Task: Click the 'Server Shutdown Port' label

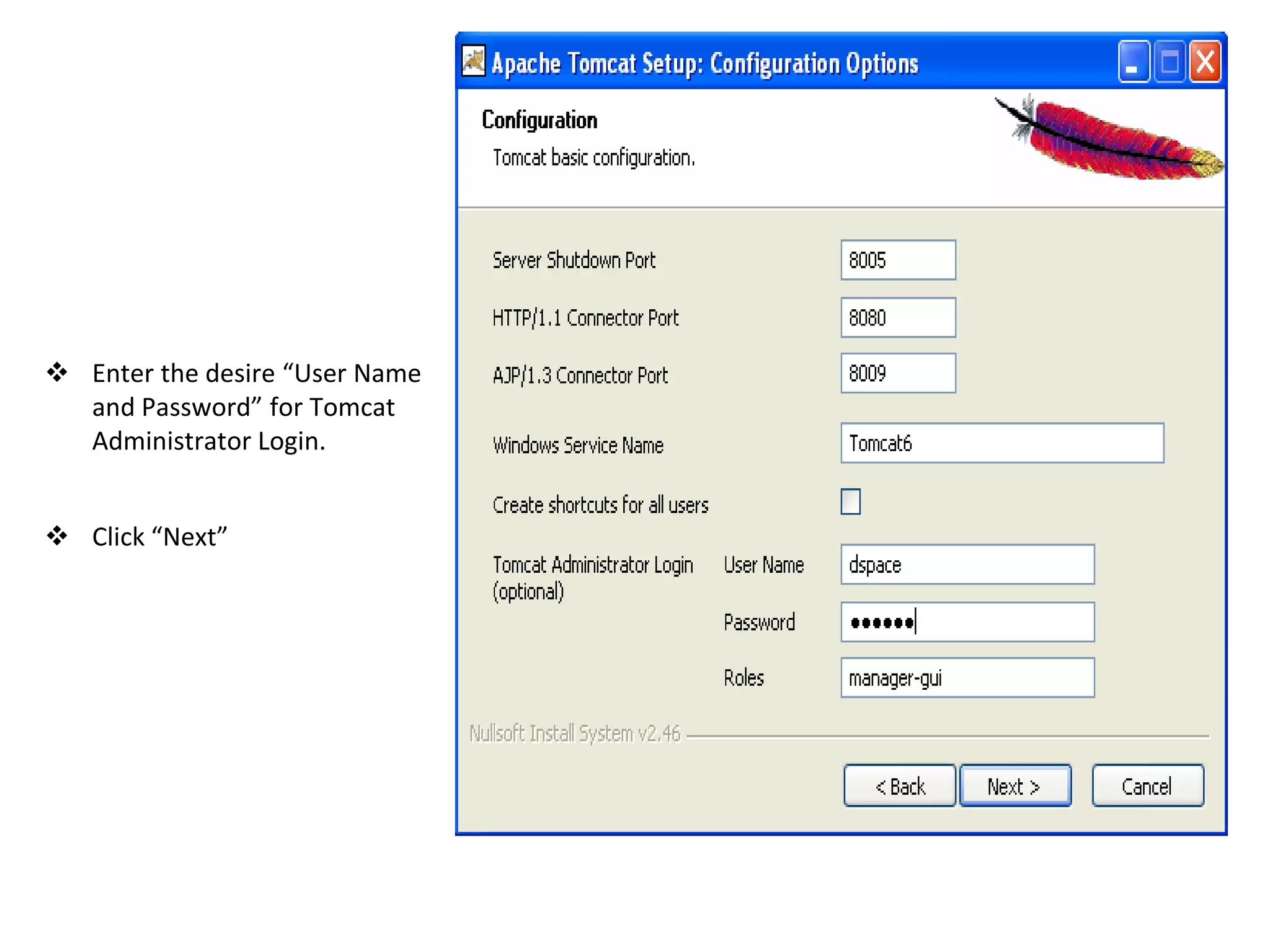Action: [574, 260]
